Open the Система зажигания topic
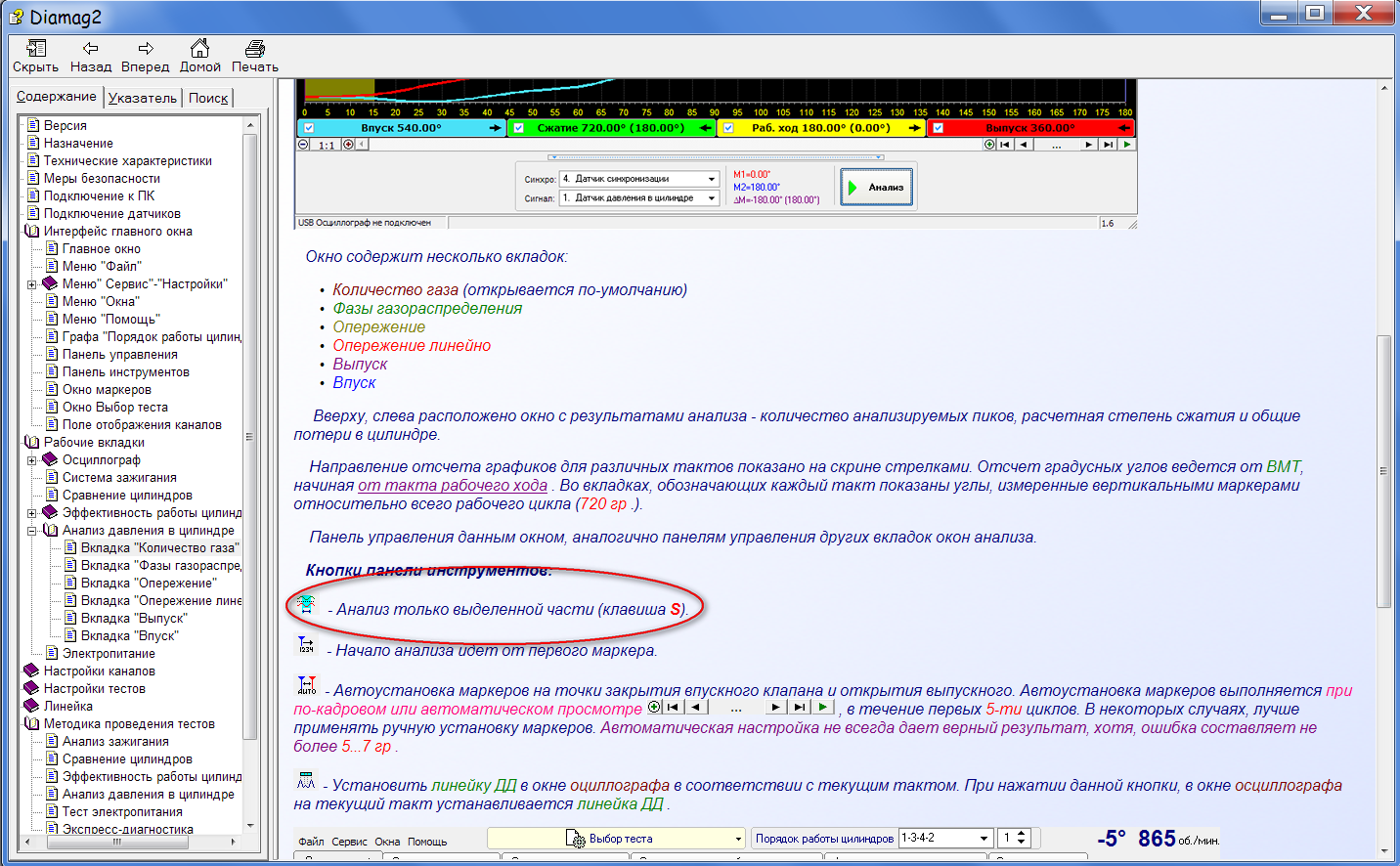This screenshot has height=866, width=1400. tap(119, 478)
